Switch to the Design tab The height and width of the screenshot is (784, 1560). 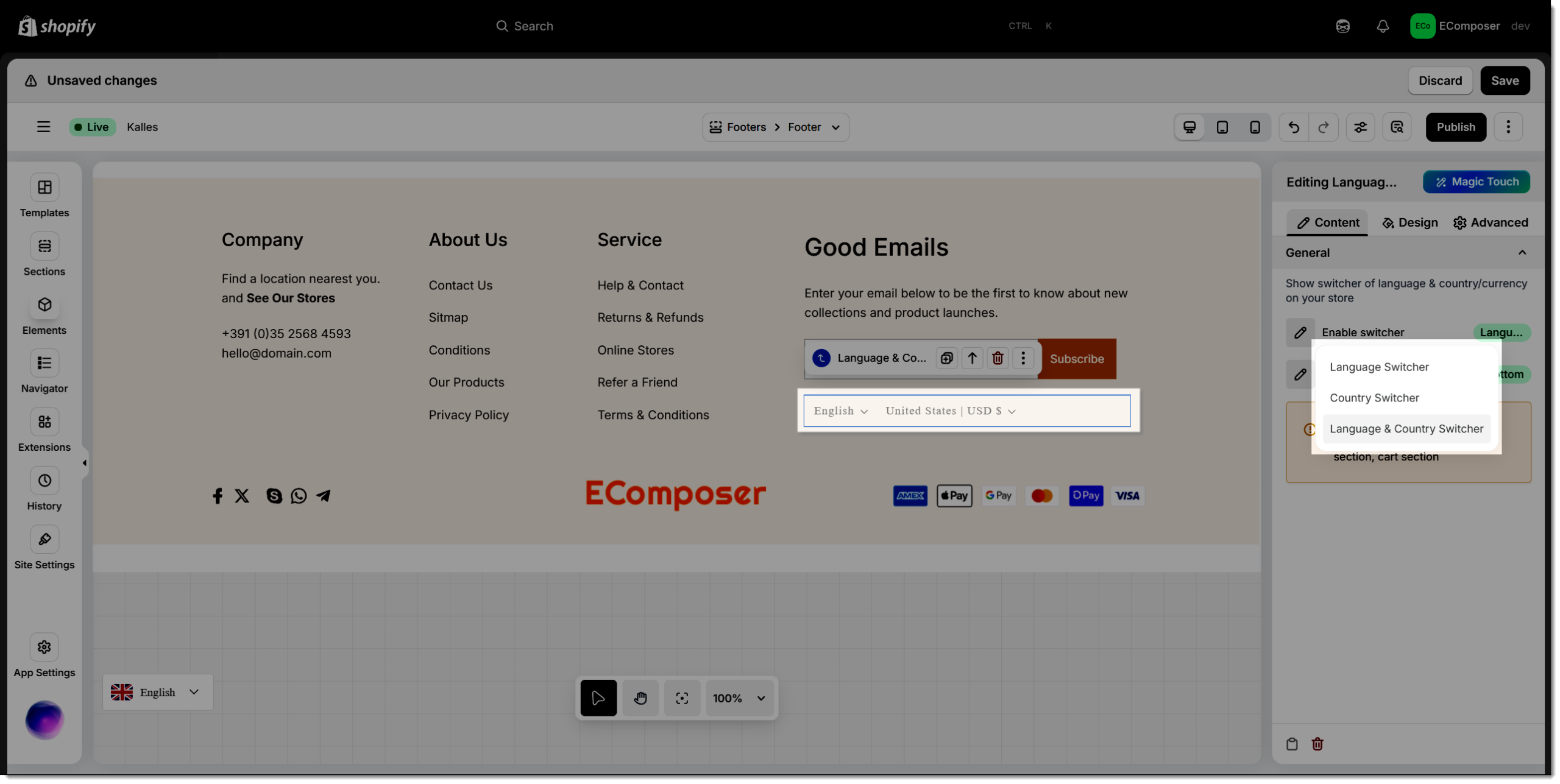coord(1409,223)
